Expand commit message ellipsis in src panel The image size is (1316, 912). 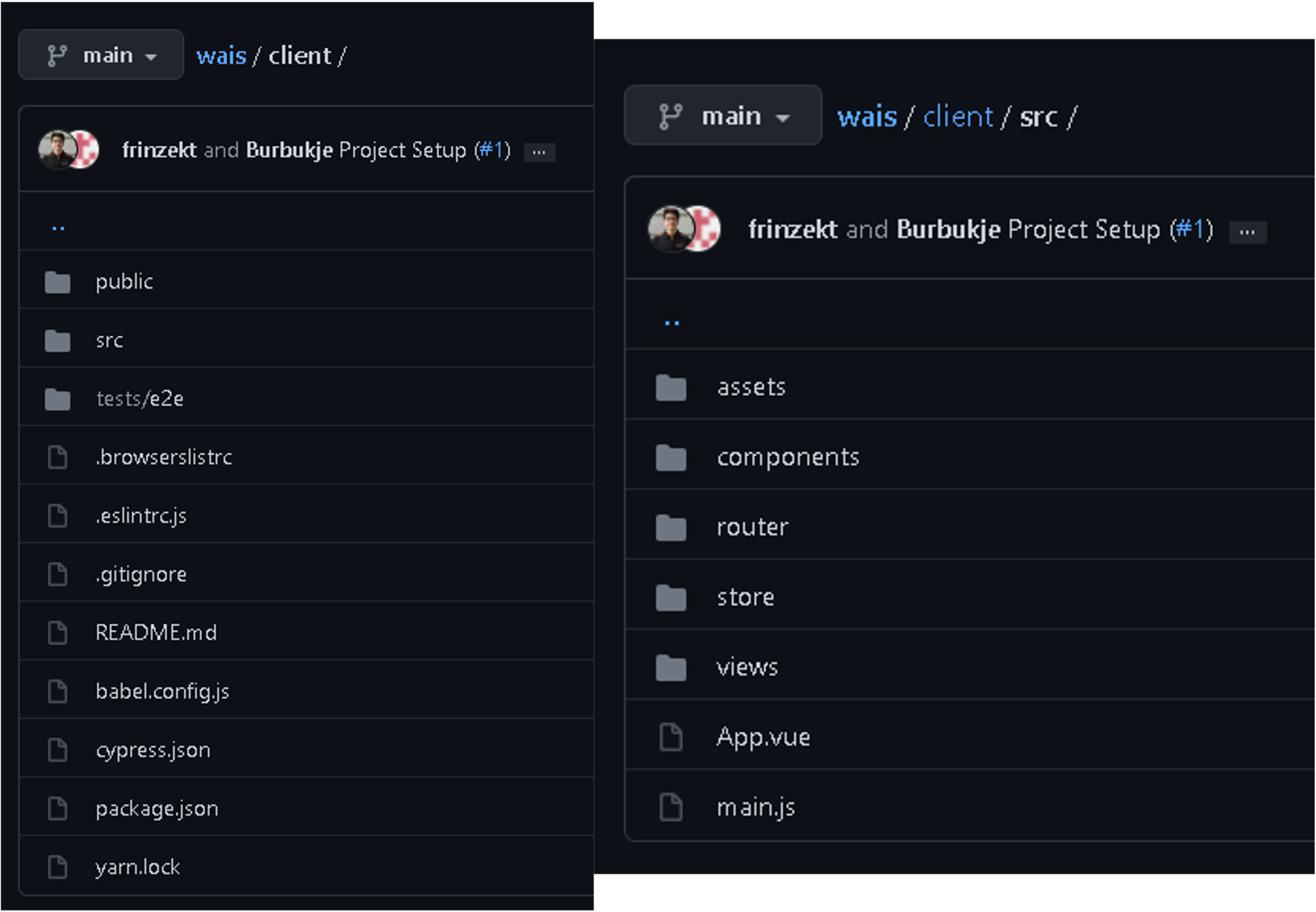tap(1247, 232)
